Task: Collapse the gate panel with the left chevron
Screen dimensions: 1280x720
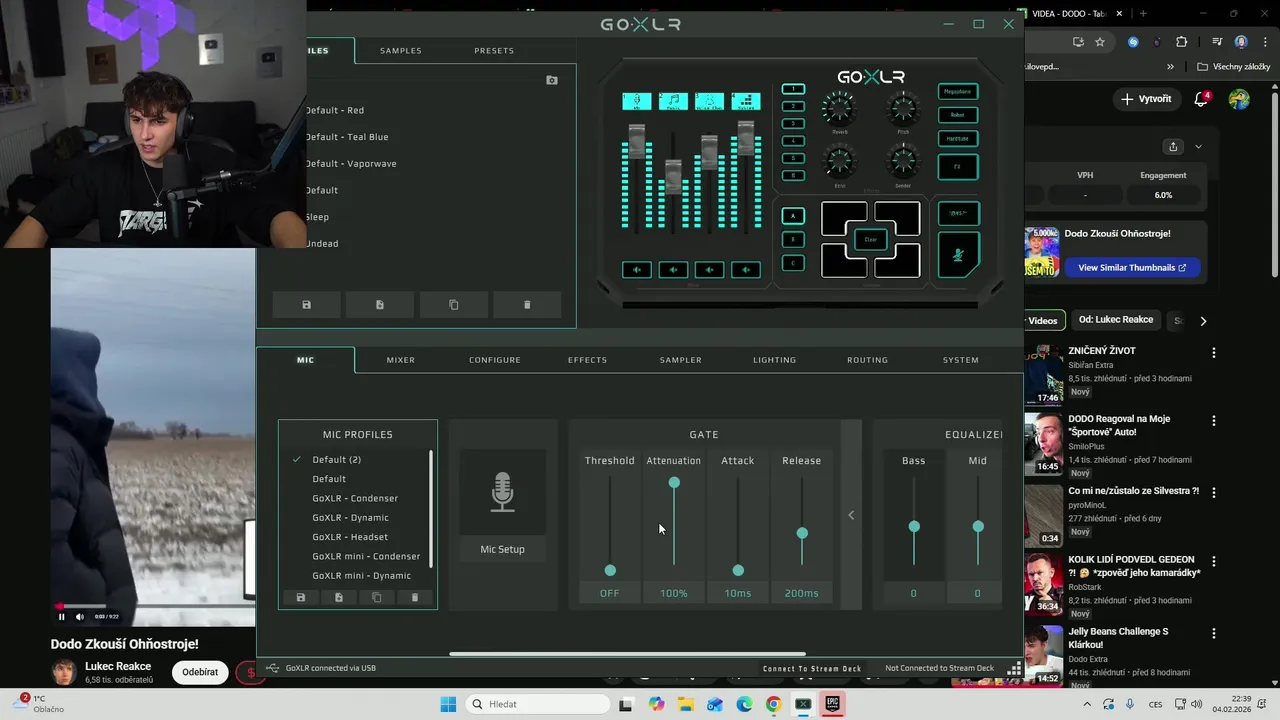Action: [x=851, y=515]
